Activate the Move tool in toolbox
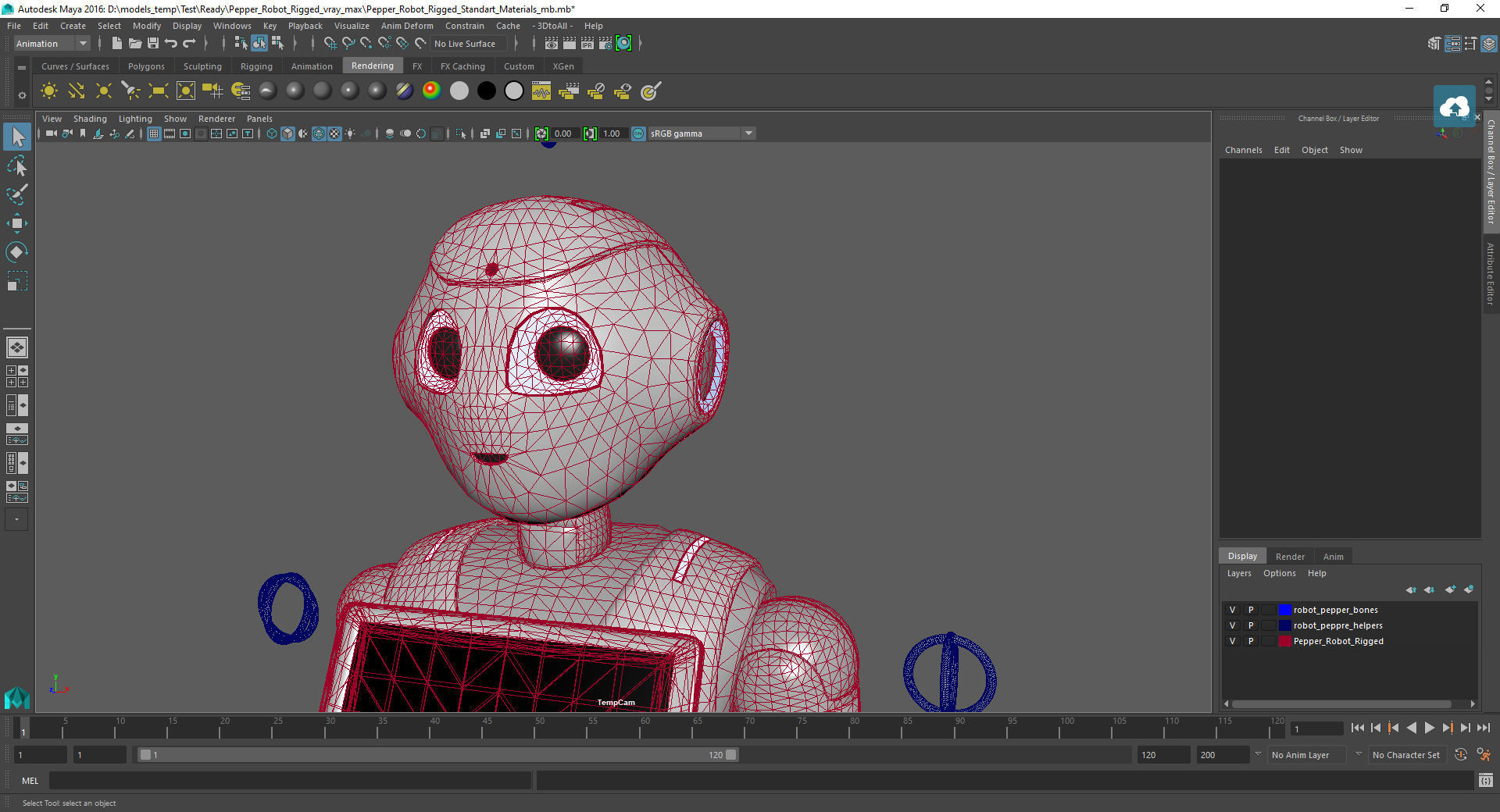The width and height of the screenshot is (1500, 812). point(16,223)
